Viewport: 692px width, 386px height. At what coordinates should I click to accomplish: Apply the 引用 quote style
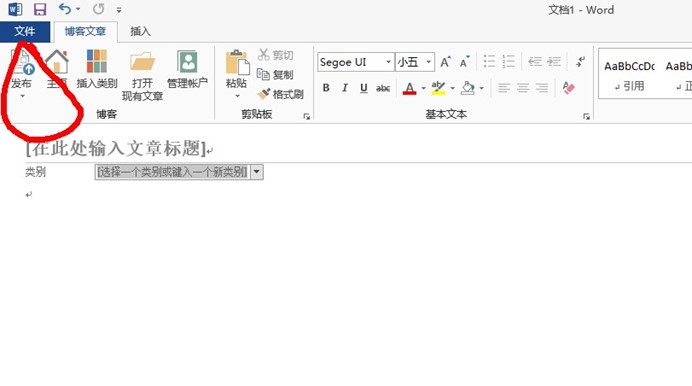[629, 74]
